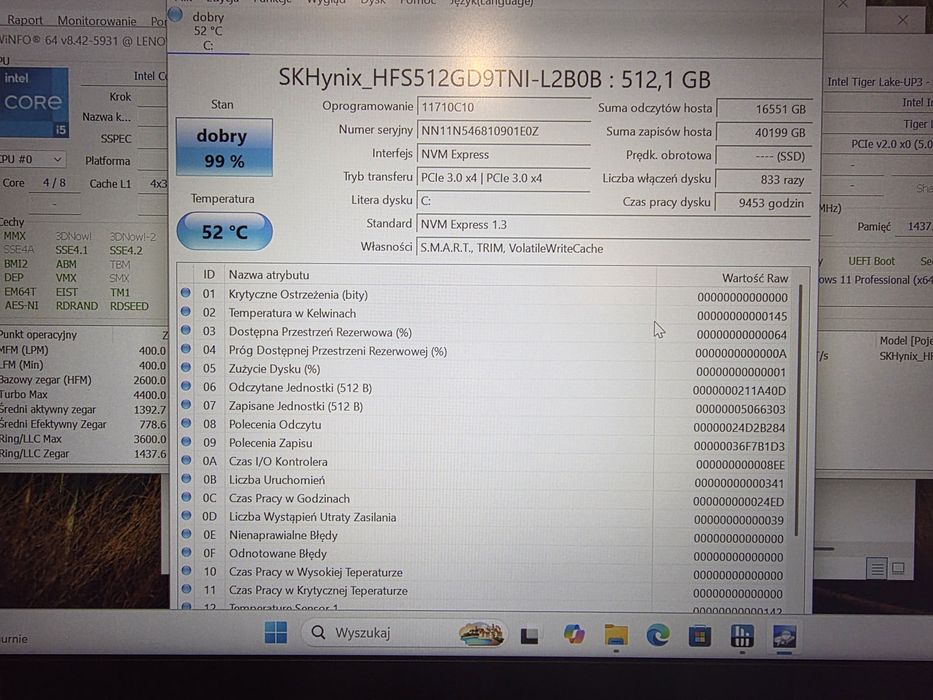Switch to HWiNFO via its taskbar icon
Viewport: 933px width, 700px height.
point(741,635)
